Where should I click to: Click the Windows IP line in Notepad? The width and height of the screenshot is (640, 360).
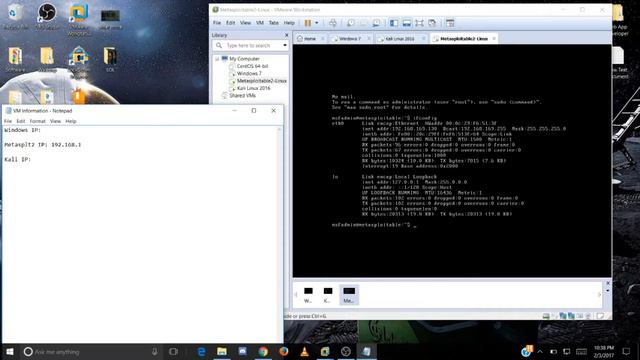coord(22,130)
